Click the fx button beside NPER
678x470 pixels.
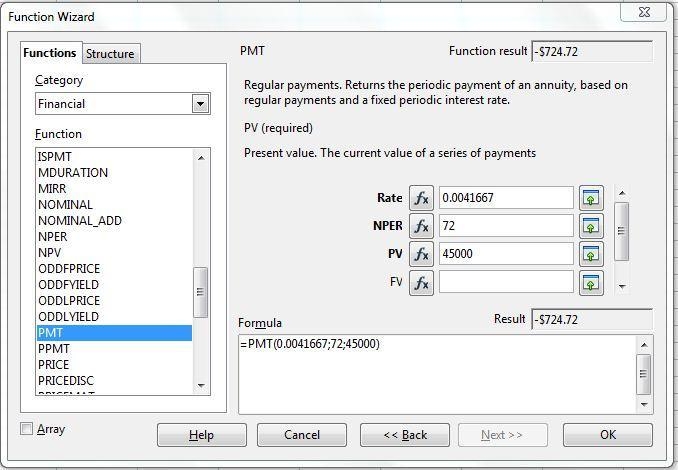point(421,226)
